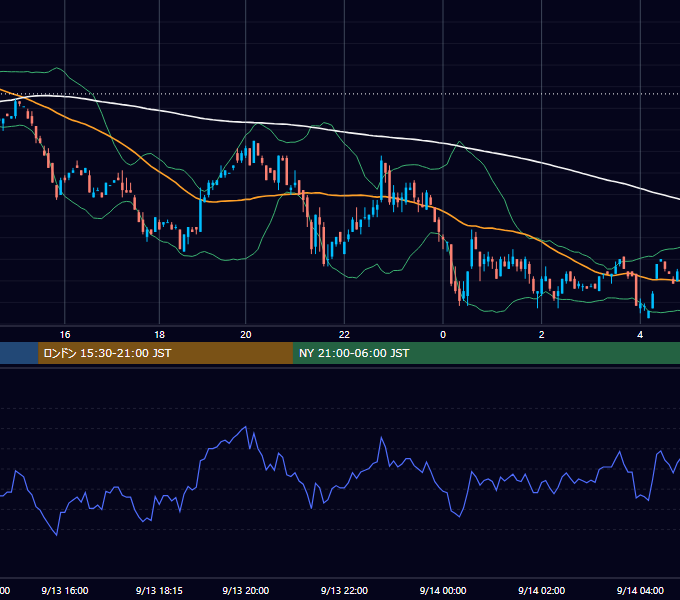Click the 20 hour label on price chart axis
Image resolution: width=680 pixels, height=600 pixels.
click(246, 335)
